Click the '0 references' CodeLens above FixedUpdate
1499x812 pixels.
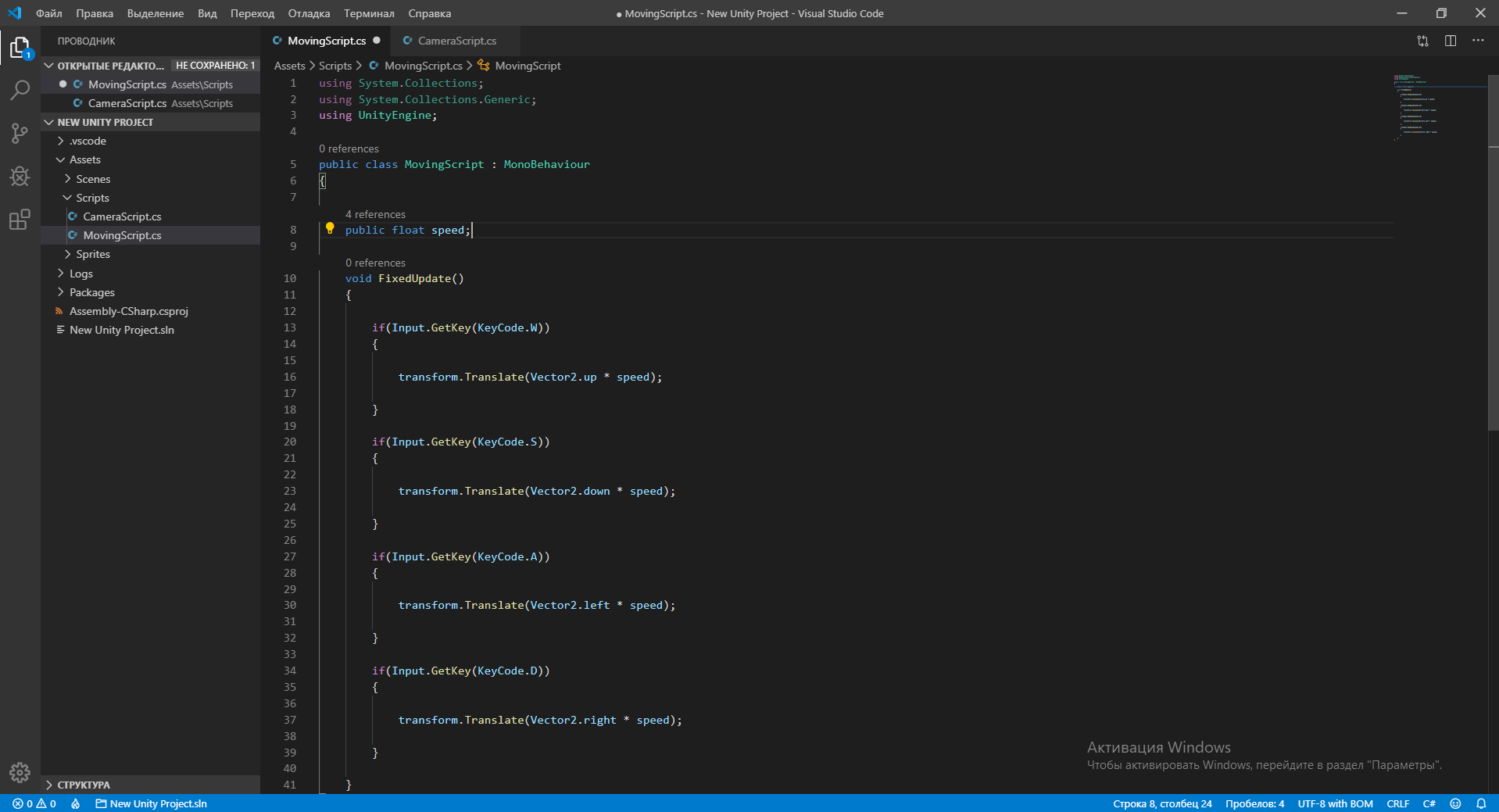pos(375,263)
